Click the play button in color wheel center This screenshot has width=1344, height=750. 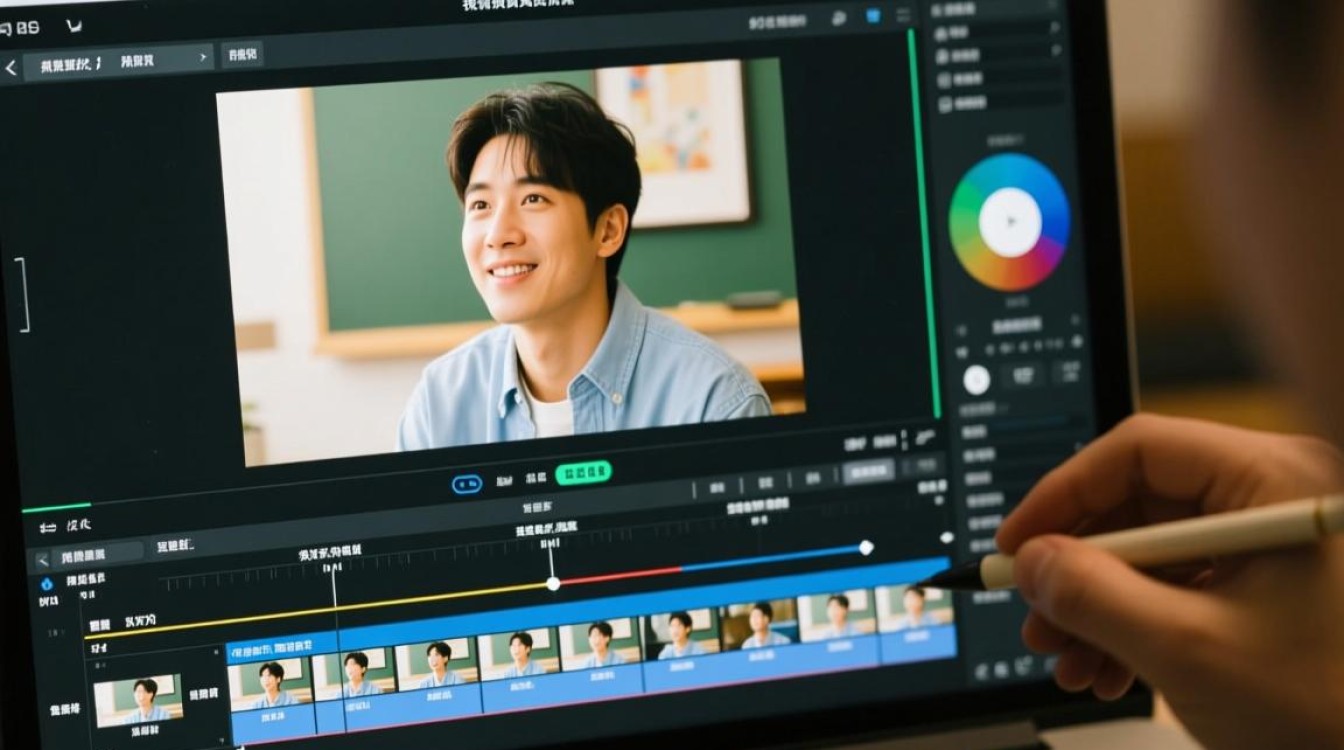[1010, 222]
